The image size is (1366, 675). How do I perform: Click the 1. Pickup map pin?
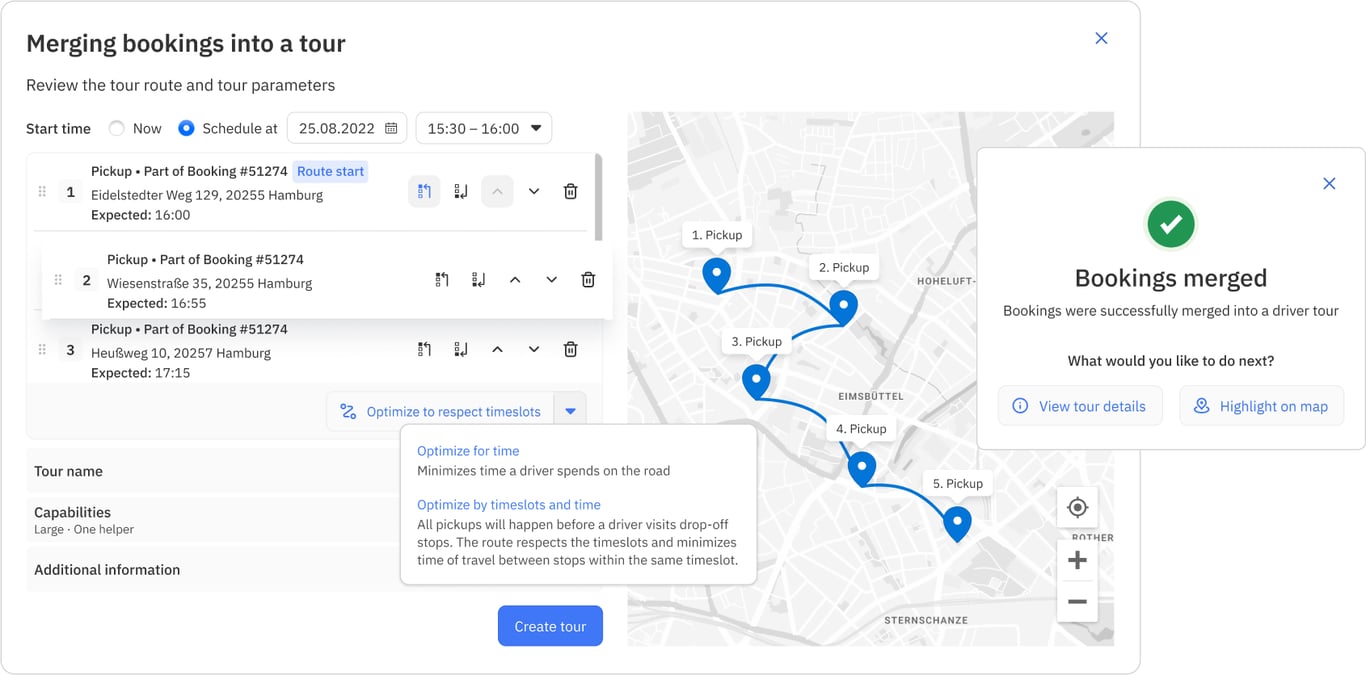[x=716, y=275]
